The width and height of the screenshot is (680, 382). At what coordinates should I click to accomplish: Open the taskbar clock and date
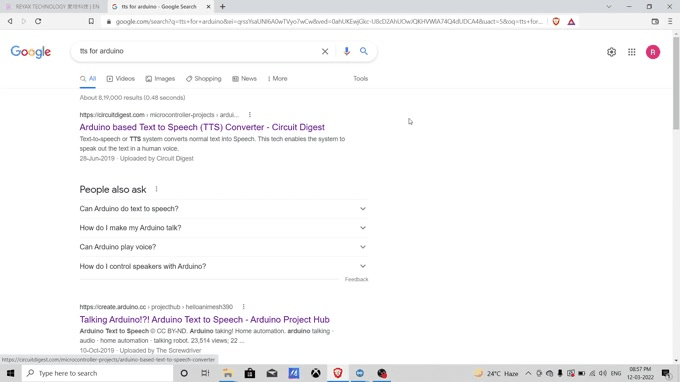pos(640,373)
